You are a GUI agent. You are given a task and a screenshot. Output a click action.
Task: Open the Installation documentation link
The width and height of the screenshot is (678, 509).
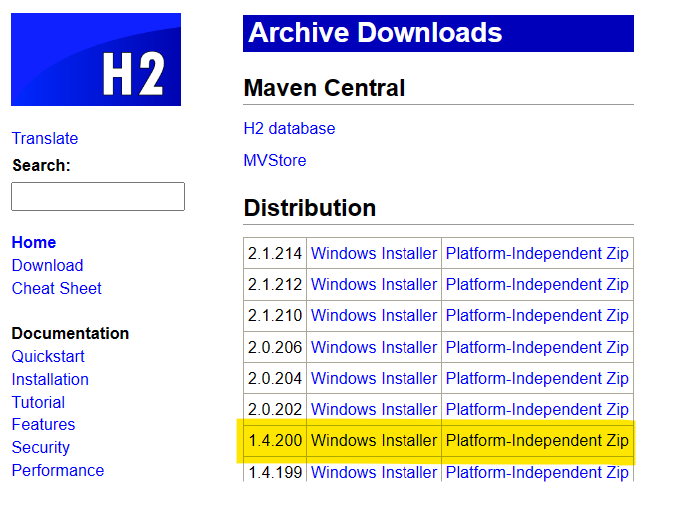point(50,379)
